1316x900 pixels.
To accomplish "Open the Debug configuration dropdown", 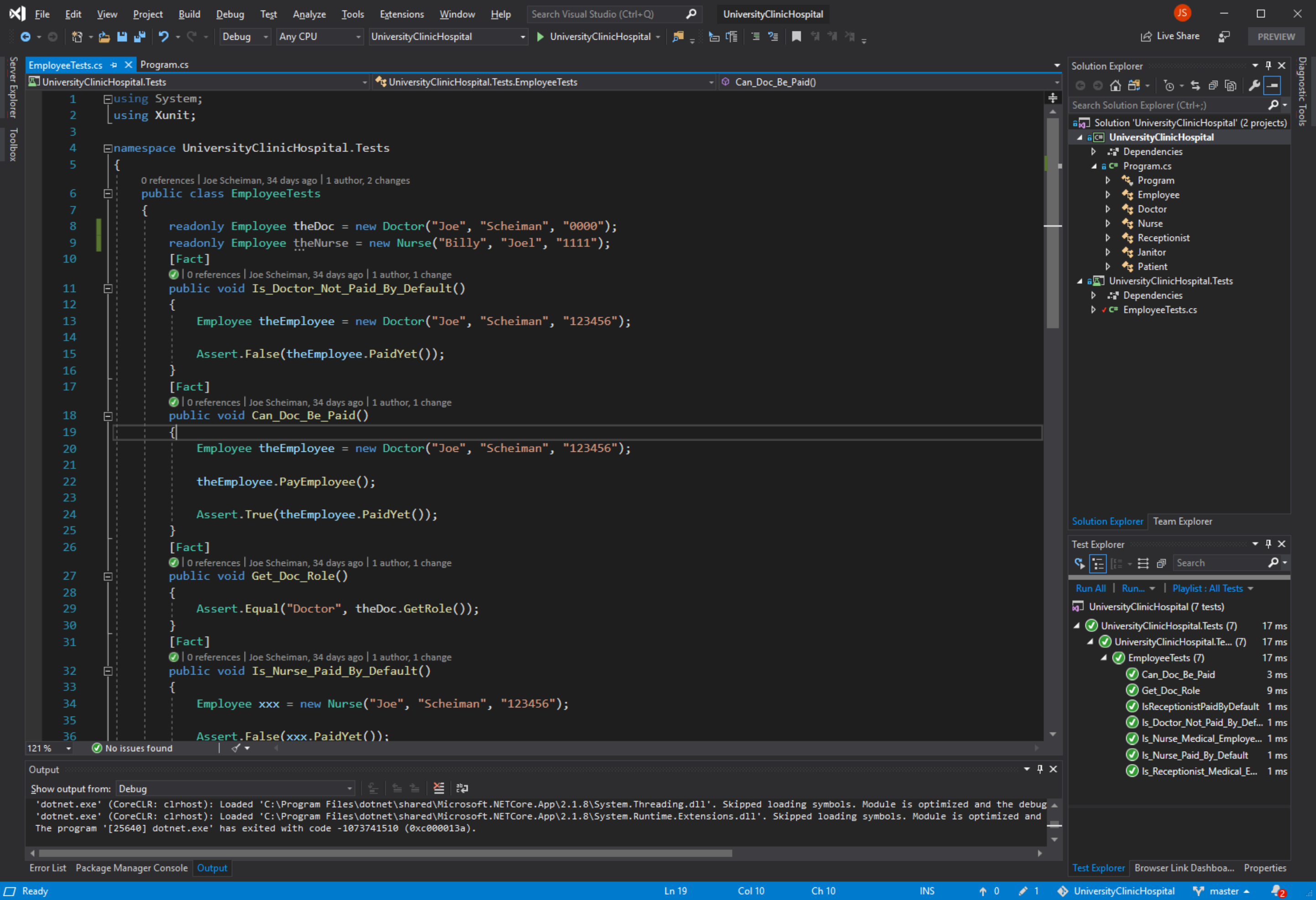I will tap(245, 37).
